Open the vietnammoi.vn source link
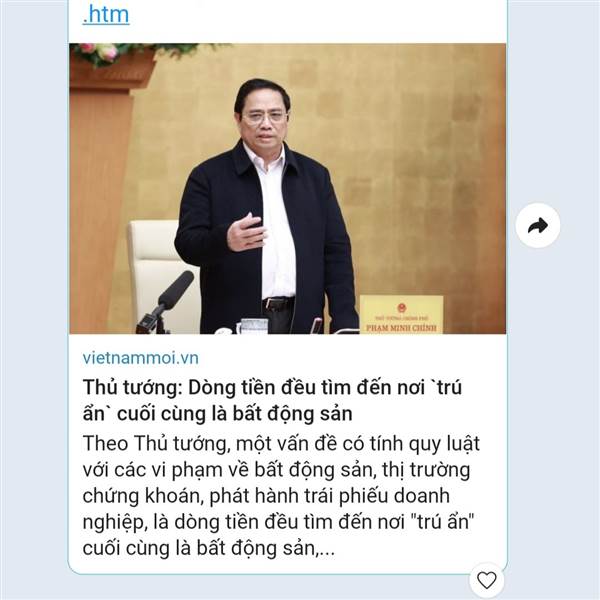600x600 pixels. [x=140, y=358]
